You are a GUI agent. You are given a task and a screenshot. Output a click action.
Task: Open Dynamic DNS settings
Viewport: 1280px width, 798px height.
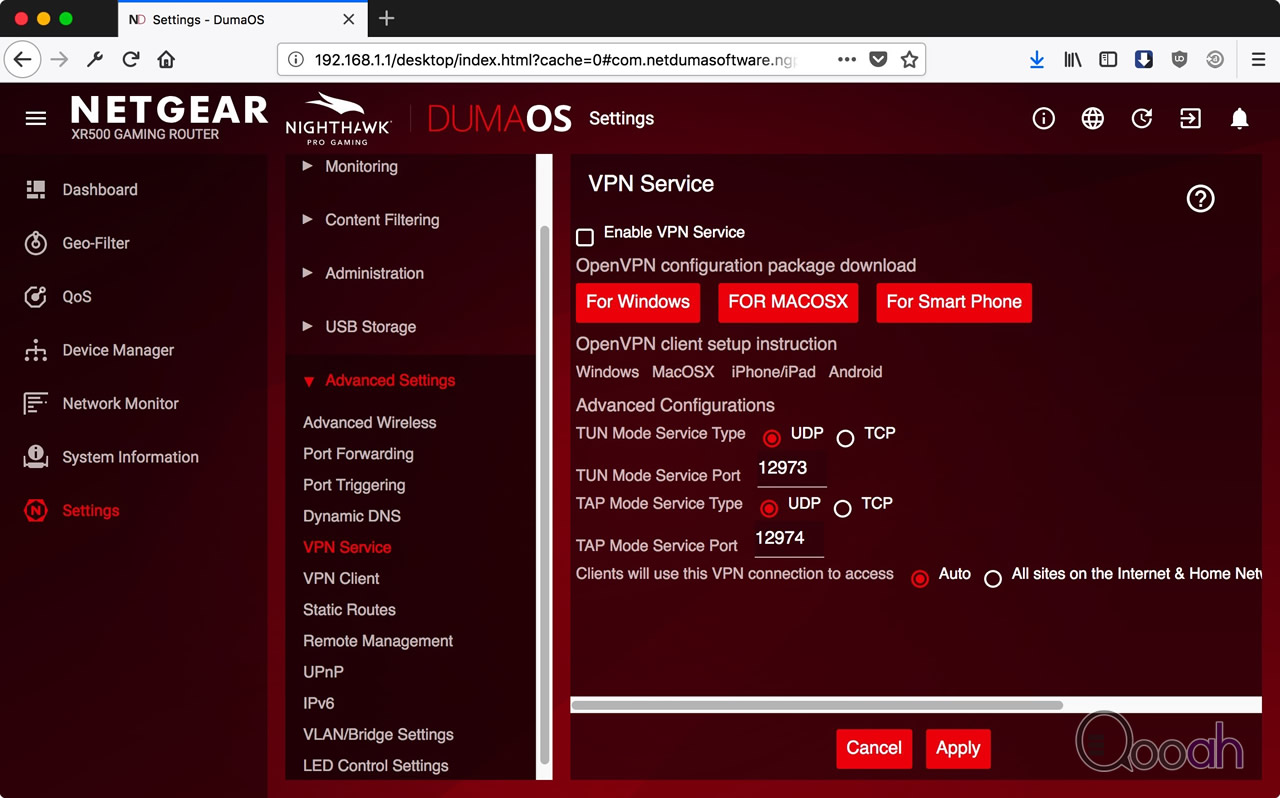352,516
